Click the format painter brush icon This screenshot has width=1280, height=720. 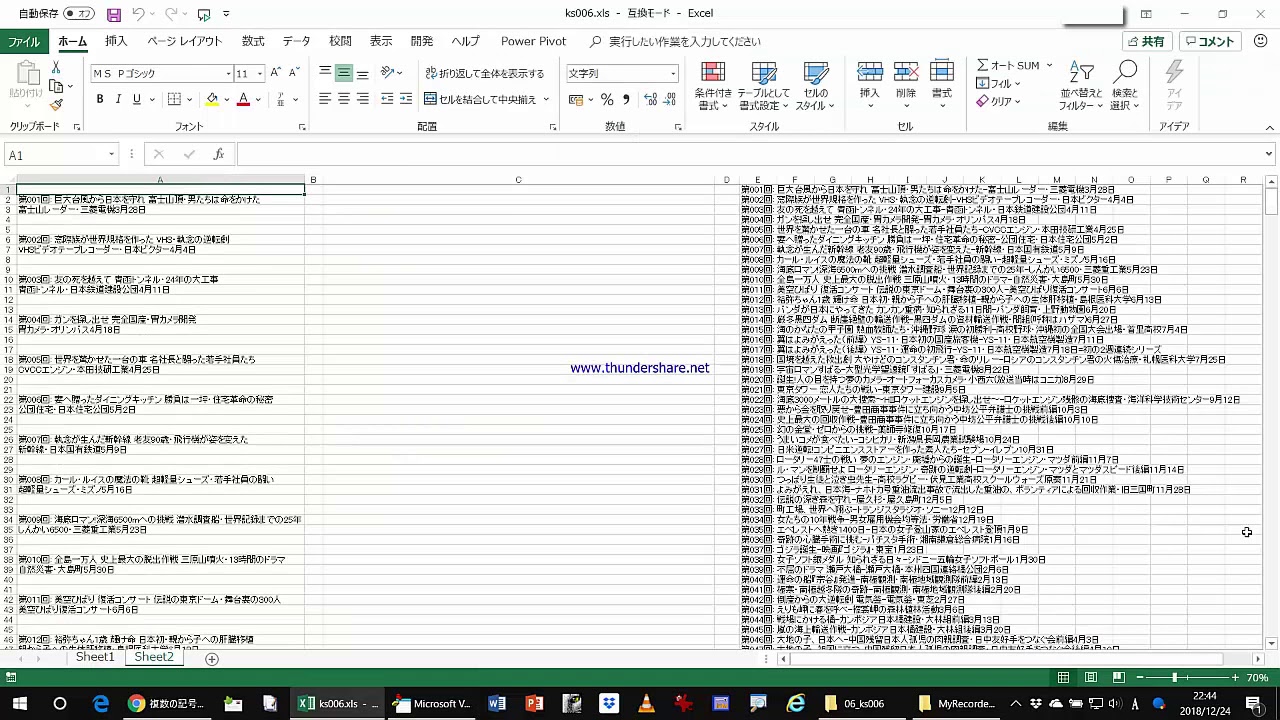(56, 105)
